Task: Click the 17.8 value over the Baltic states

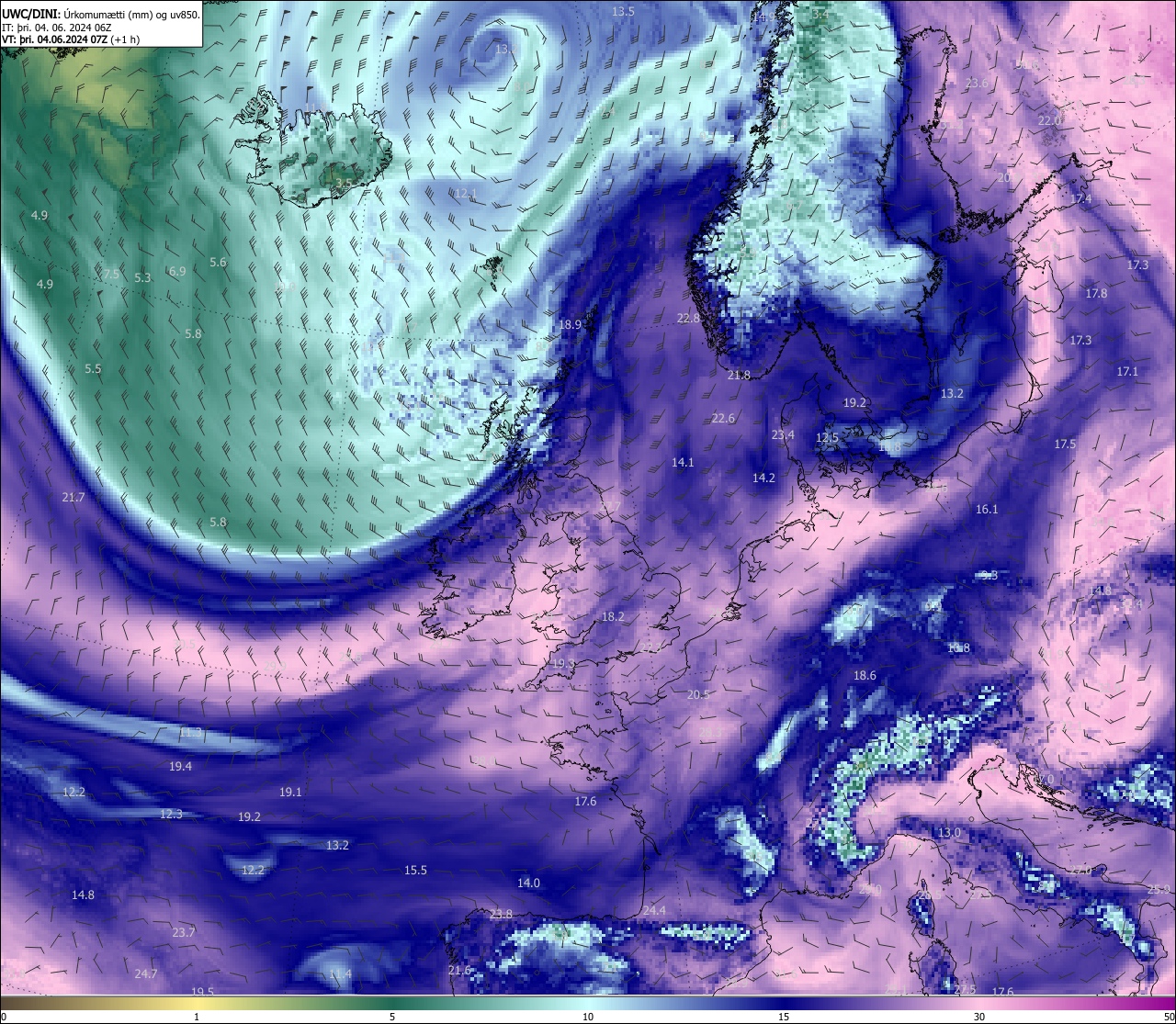Action: [1096, 293]
